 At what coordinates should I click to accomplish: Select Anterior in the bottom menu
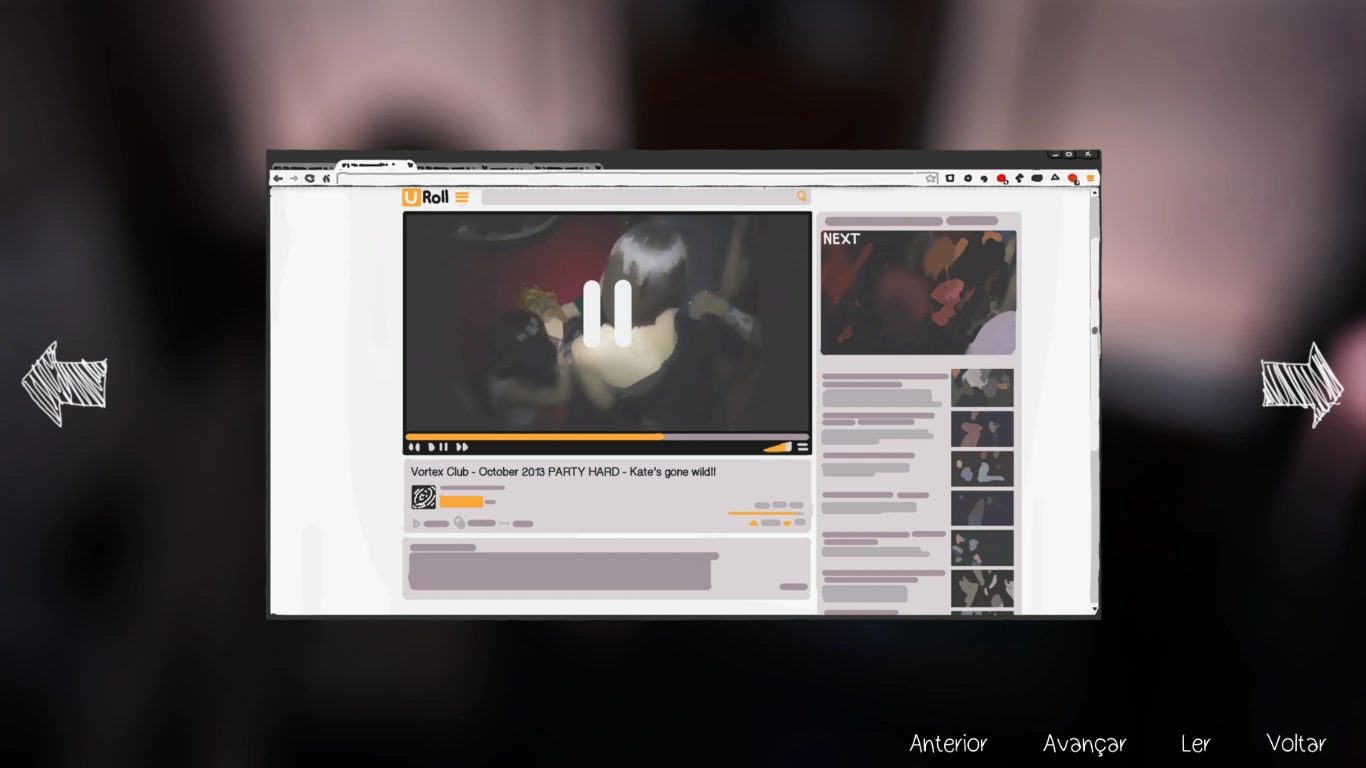(948, 743)
